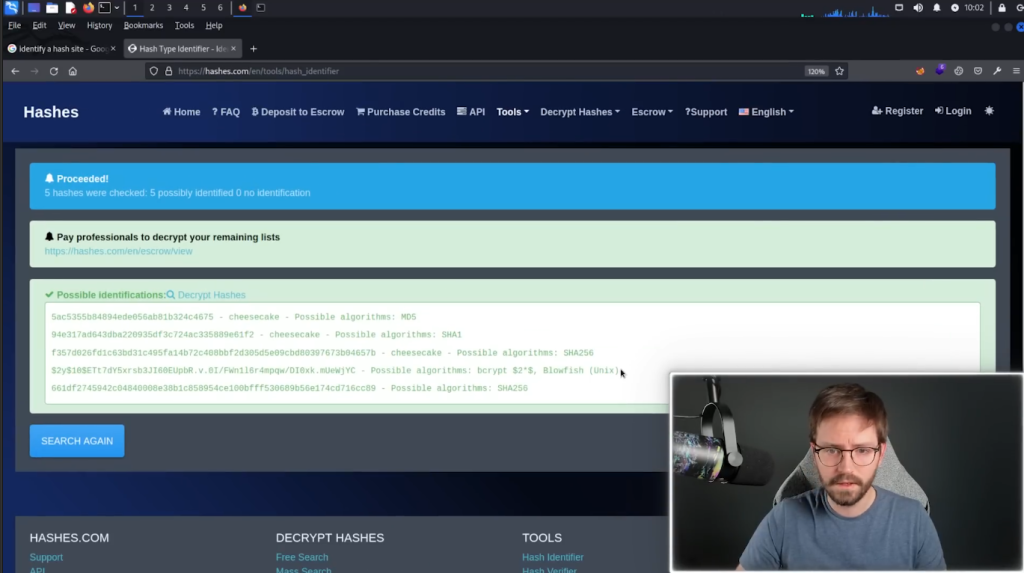Open the Help menu
Image resolution: width=1024 pixels, height=573 pixels.
(214, 25)
